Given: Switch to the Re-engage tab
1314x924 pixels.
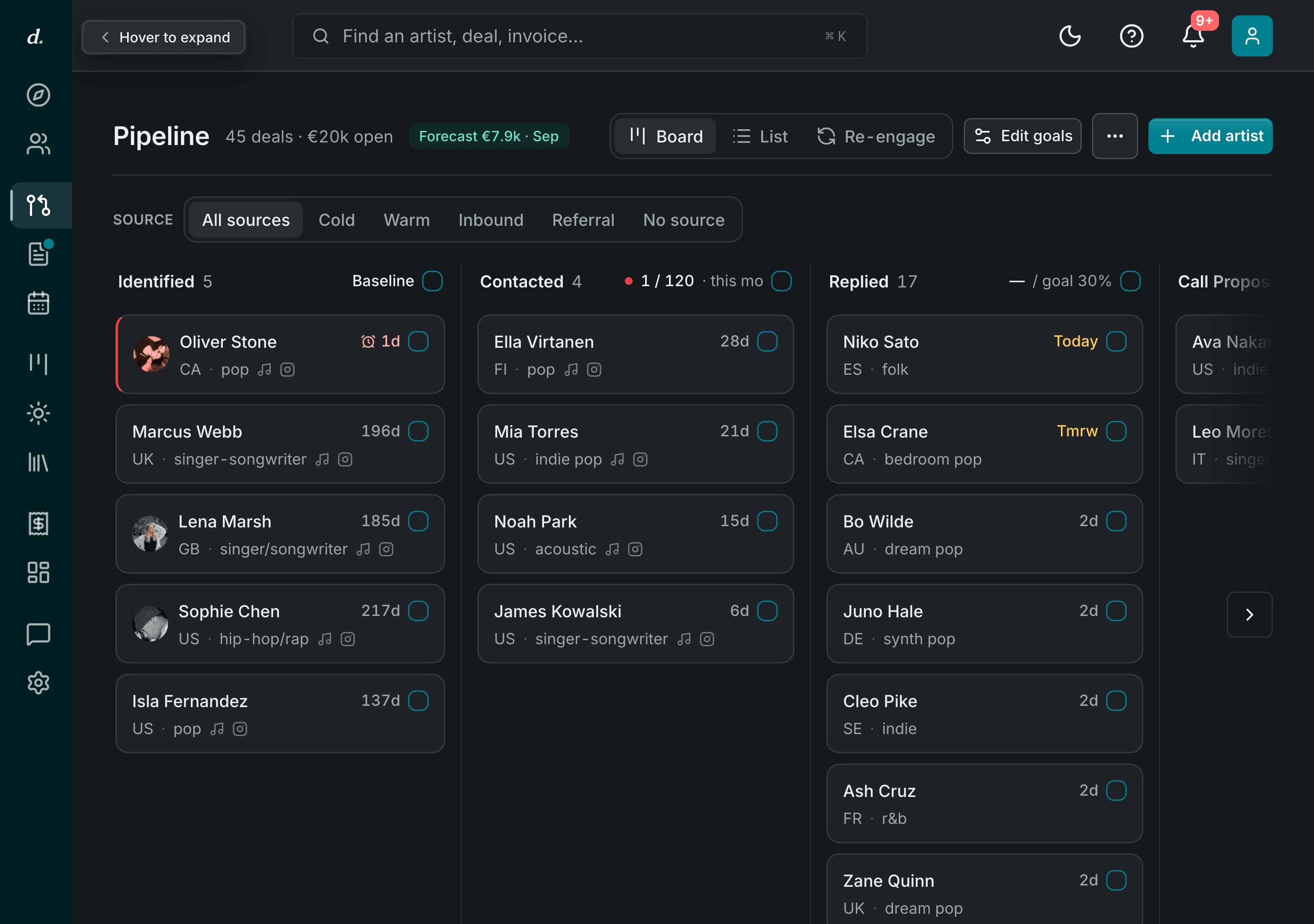Looking at the screenshot, I should pos(876,136).
